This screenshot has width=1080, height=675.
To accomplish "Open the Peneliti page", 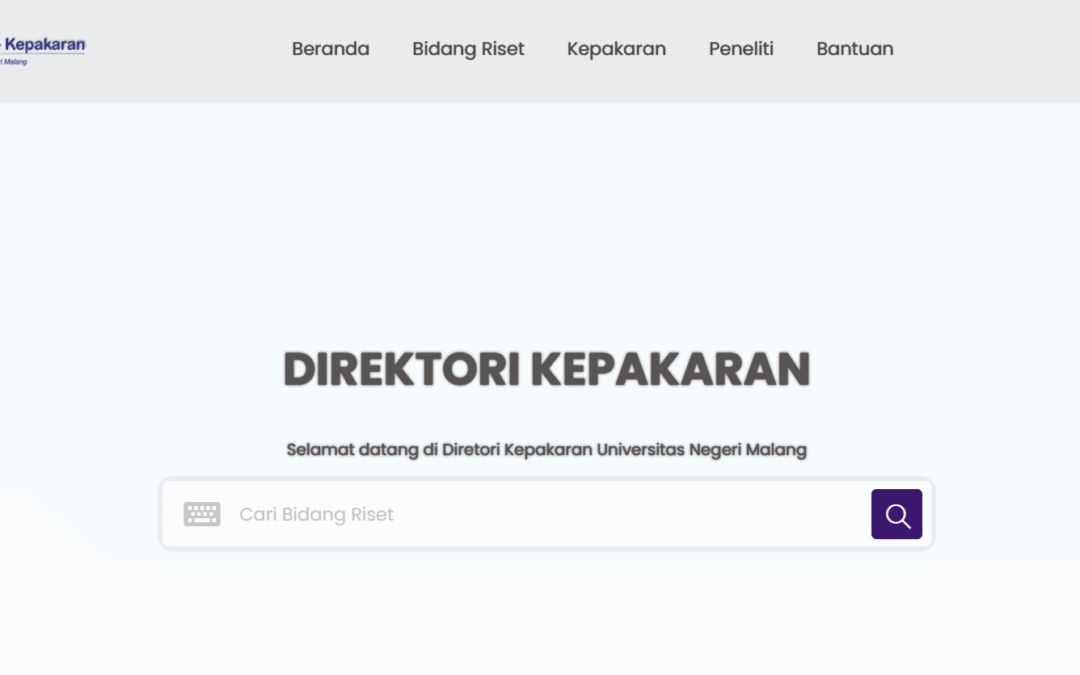I will [x=741, y=49].
